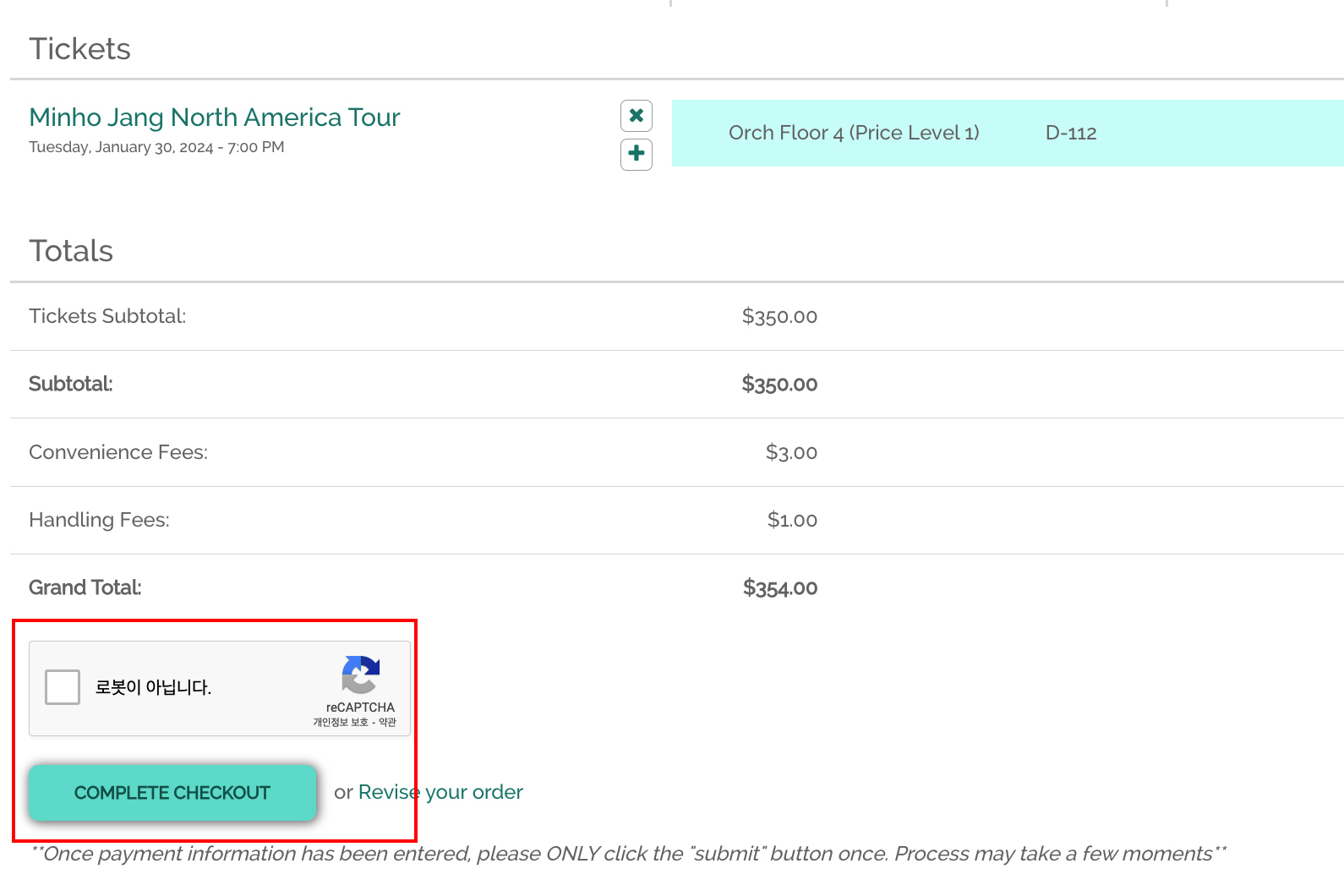The width and height of the screenshot is (1344, 896).
Task: Open the reCAPTCHA 개인정보 보호 privacy link
Action: [341, 722]
